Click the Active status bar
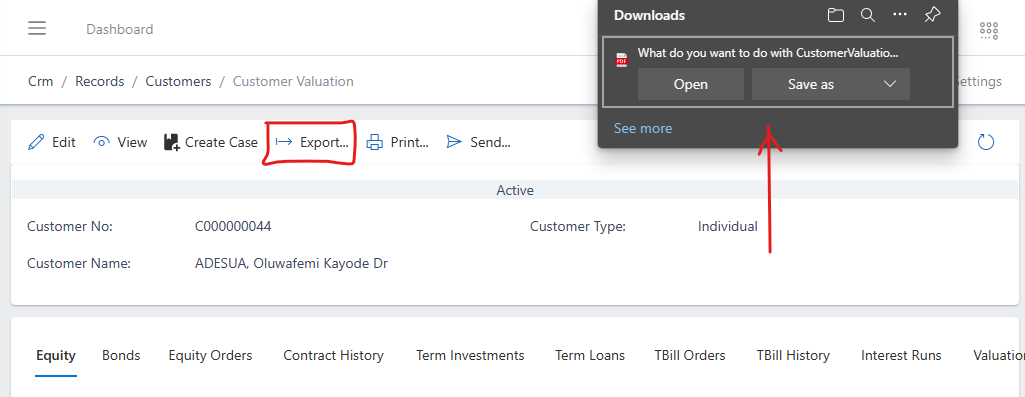The image size is (1025, 397). (x=515, y=190)
